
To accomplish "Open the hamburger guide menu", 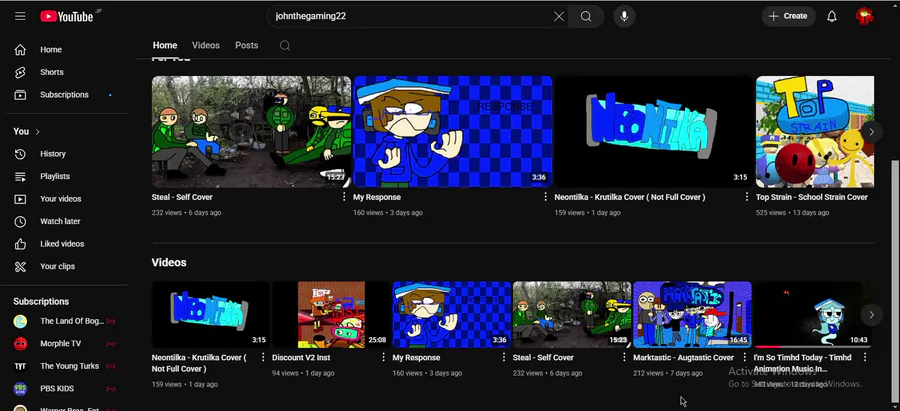I will coord(20,16).
